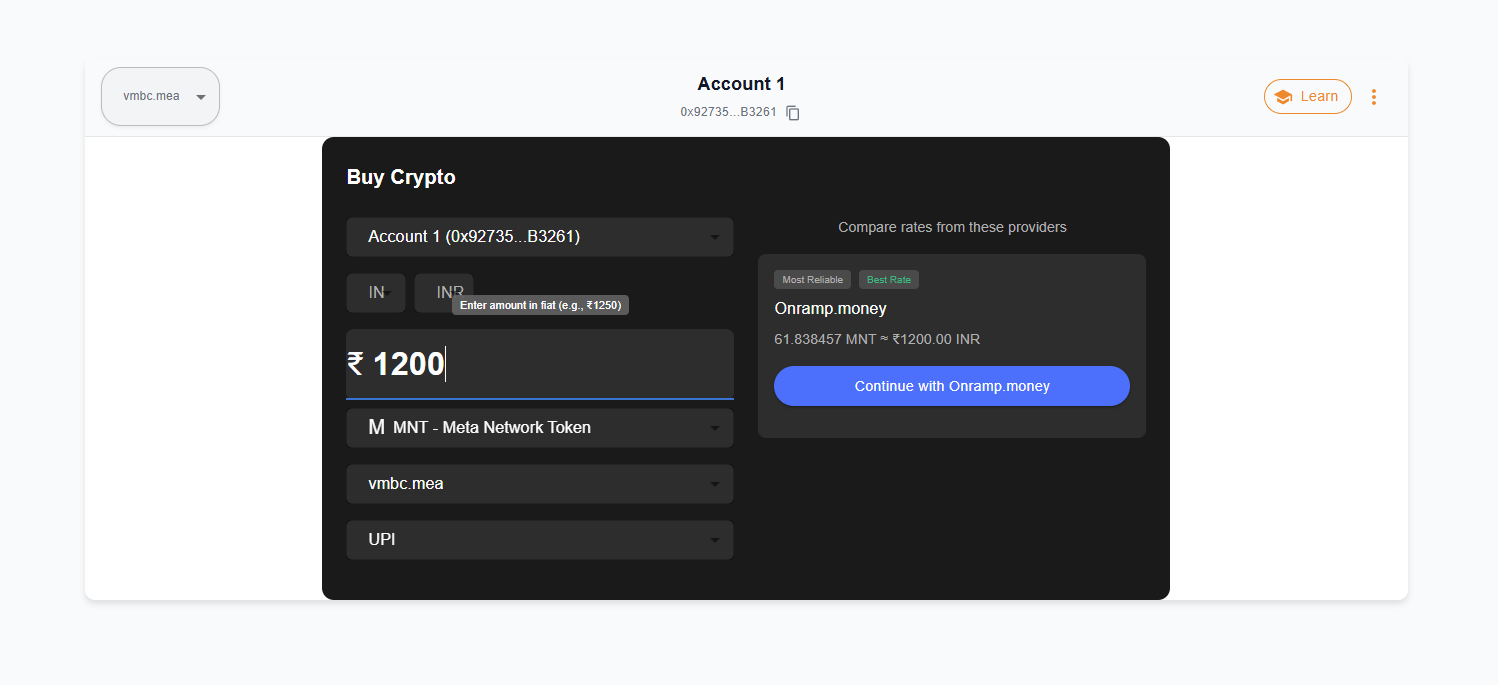Screen dimensions: 1498x685
Task: Open the three-dot options menu
Action: 1374,97
